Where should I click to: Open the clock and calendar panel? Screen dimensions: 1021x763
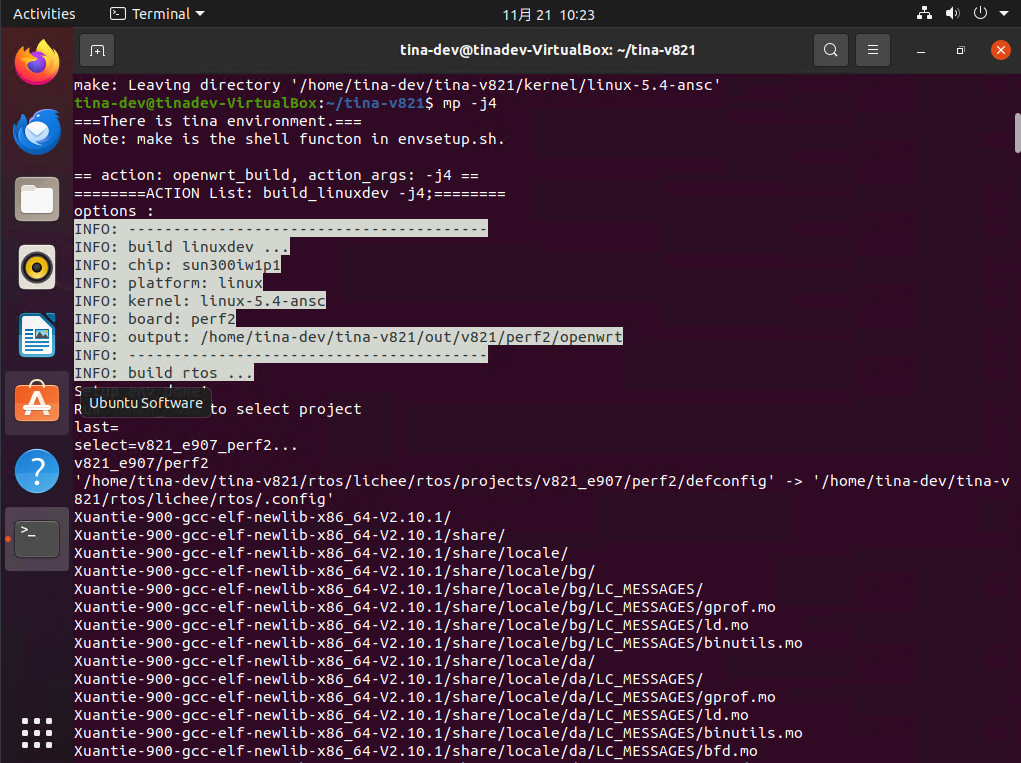[548, 14]
